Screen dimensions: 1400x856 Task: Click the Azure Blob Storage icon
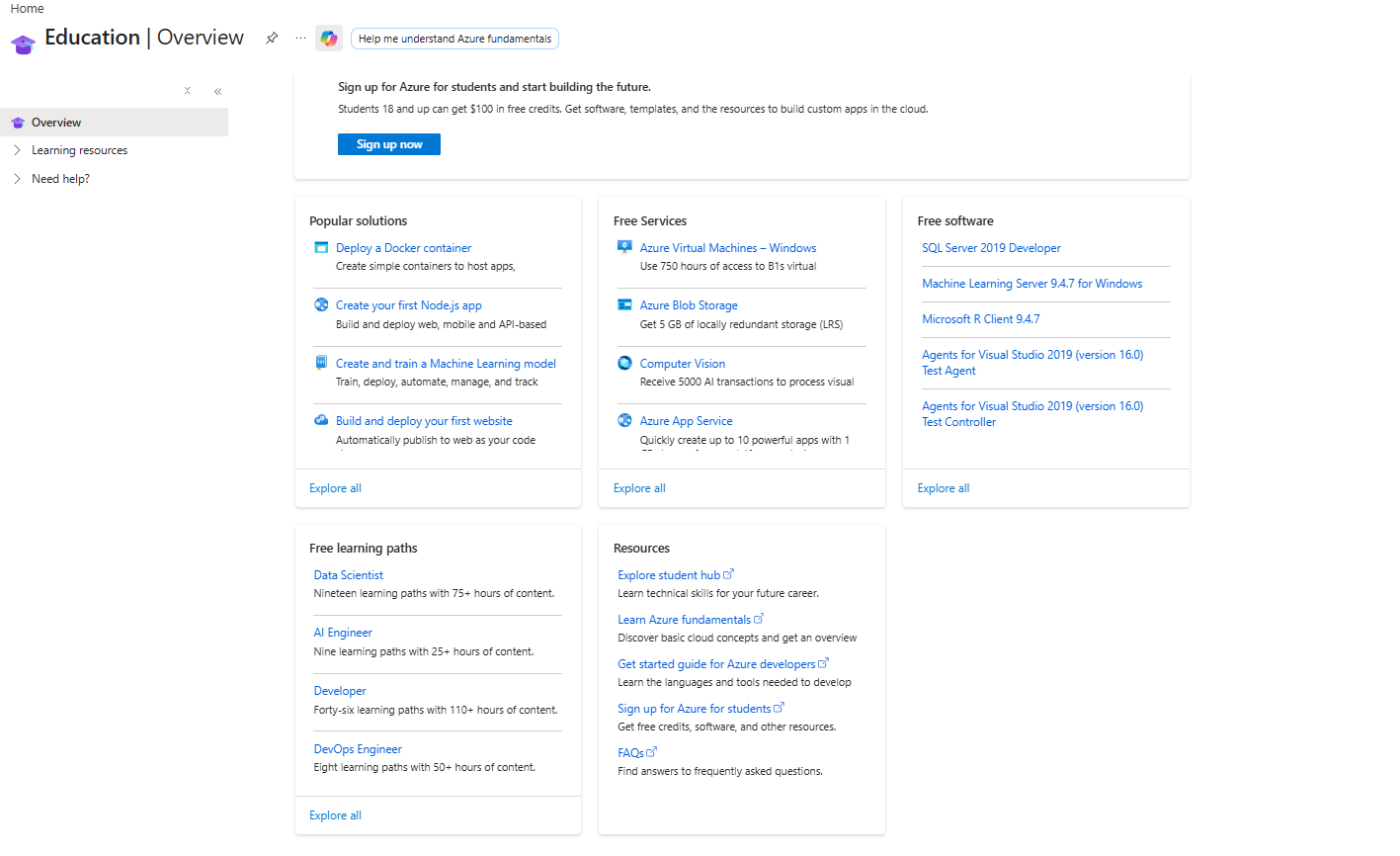[x=624, y=304]
